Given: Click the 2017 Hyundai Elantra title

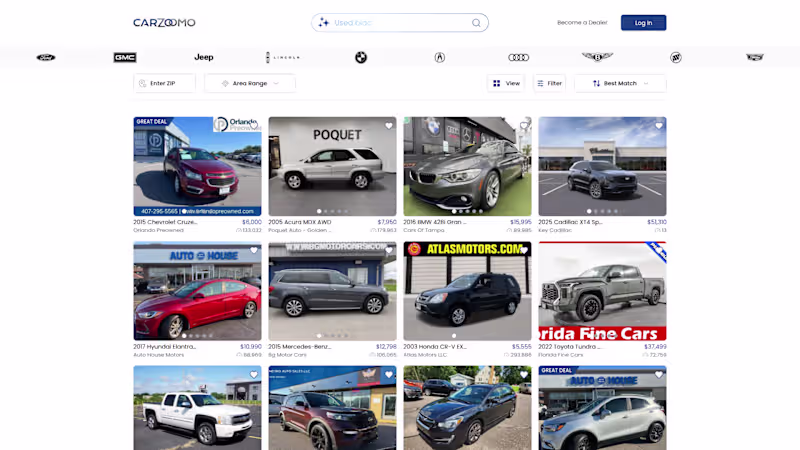Looking at the screenshot, I should pyautogui.click(x=165, y=346).
